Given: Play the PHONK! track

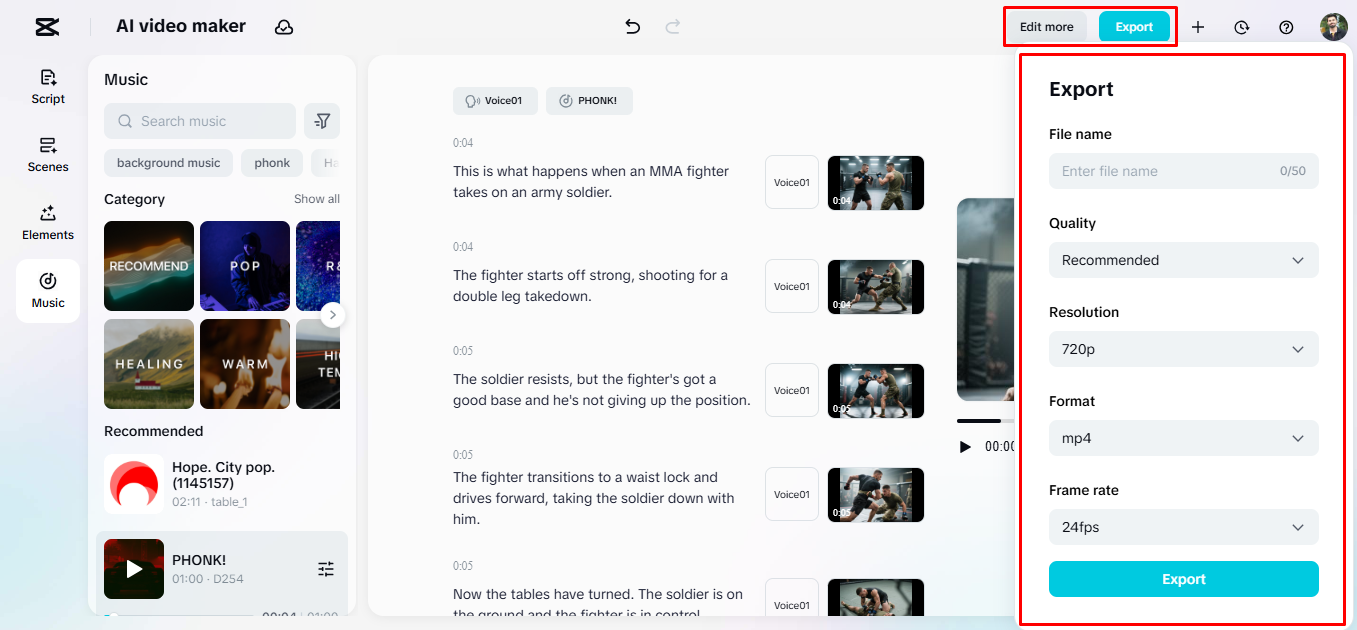Looking at the screenshot, I should point(134,569).
